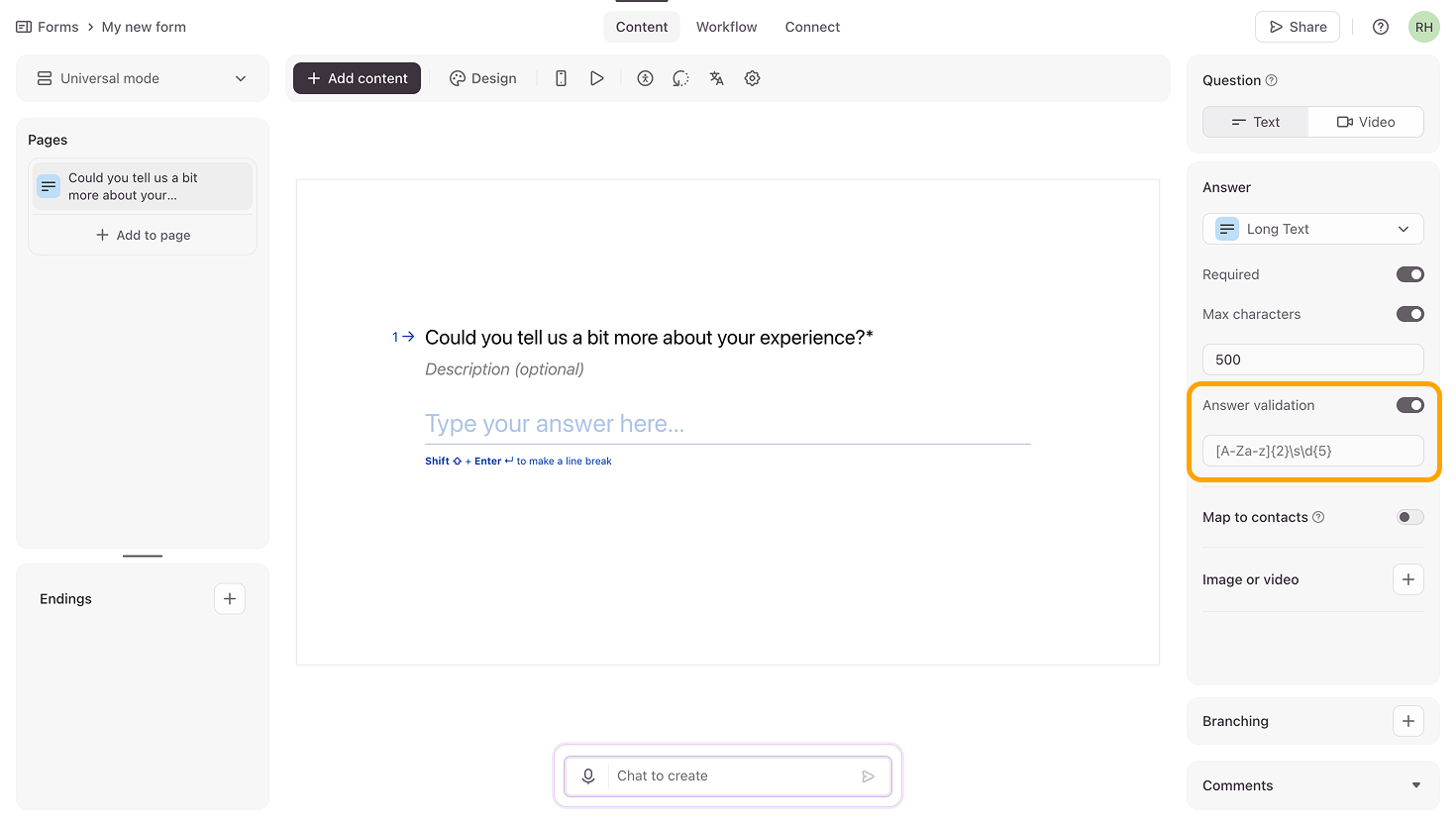Image resolution: width=1456 pixels, height=826 pixels.
Task: Click the help question mark icon
Action: tap(1380, 27)
